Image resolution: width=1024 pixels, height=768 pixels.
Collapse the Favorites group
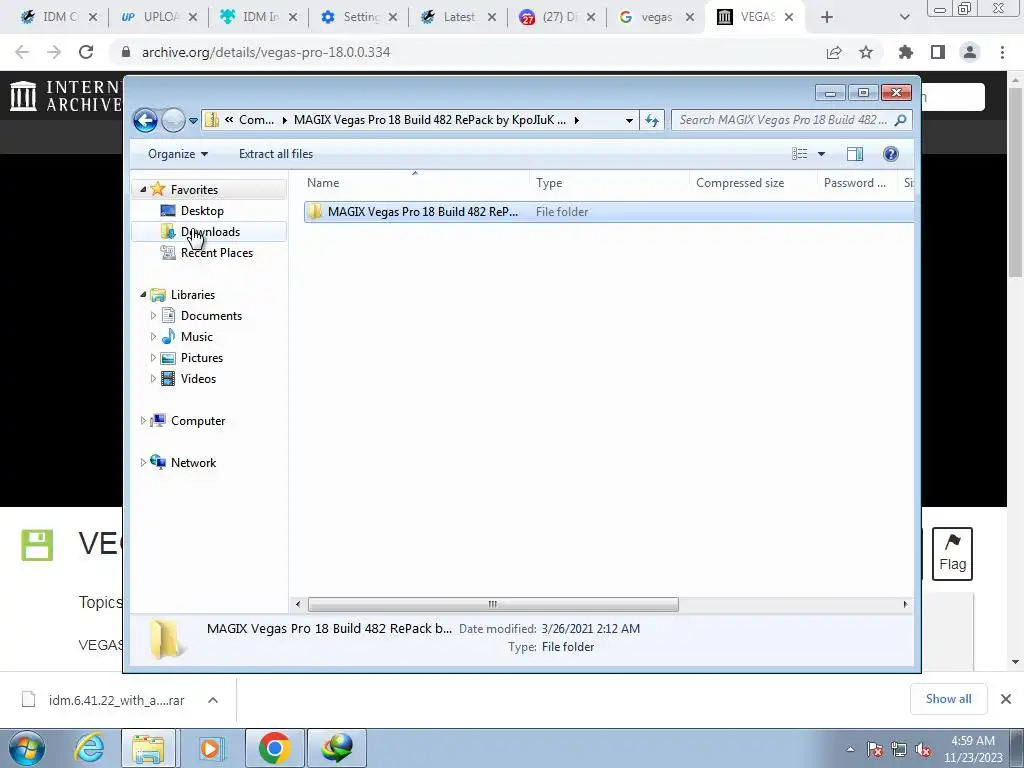[x=143, y=189]
